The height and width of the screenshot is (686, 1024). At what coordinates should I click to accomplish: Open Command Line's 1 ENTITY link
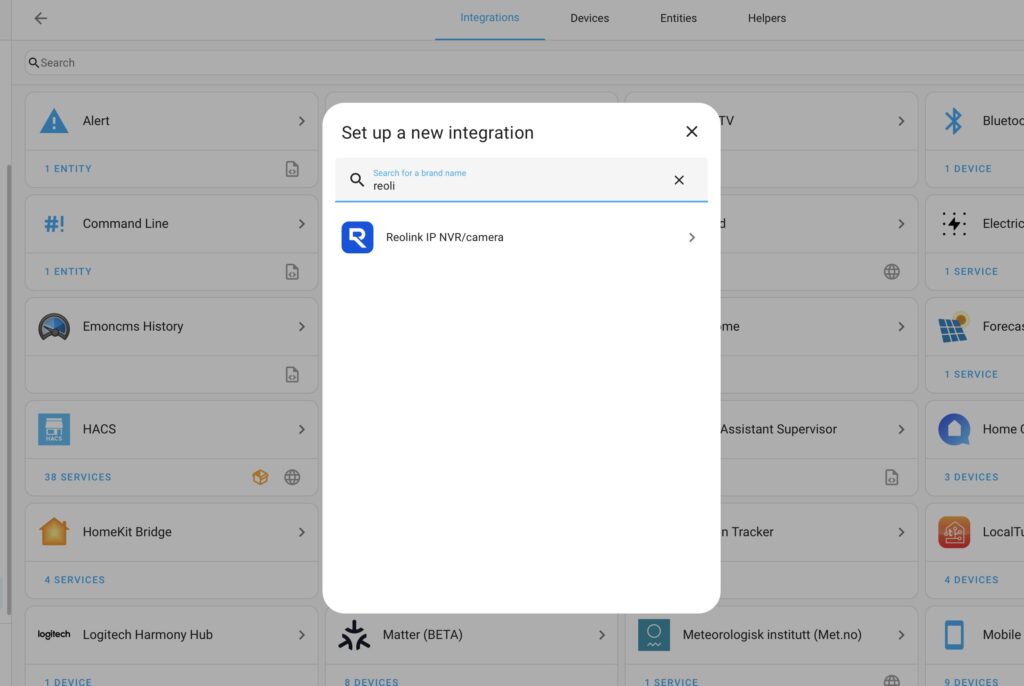click(68, 271)
